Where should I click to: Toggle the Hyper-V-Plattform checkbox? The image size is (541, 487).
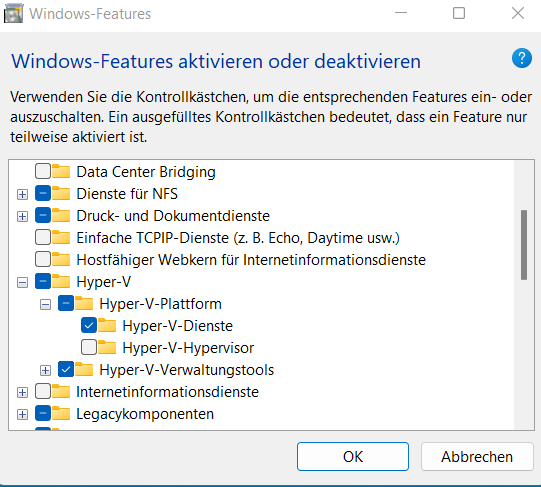click(x=66, y=303)
